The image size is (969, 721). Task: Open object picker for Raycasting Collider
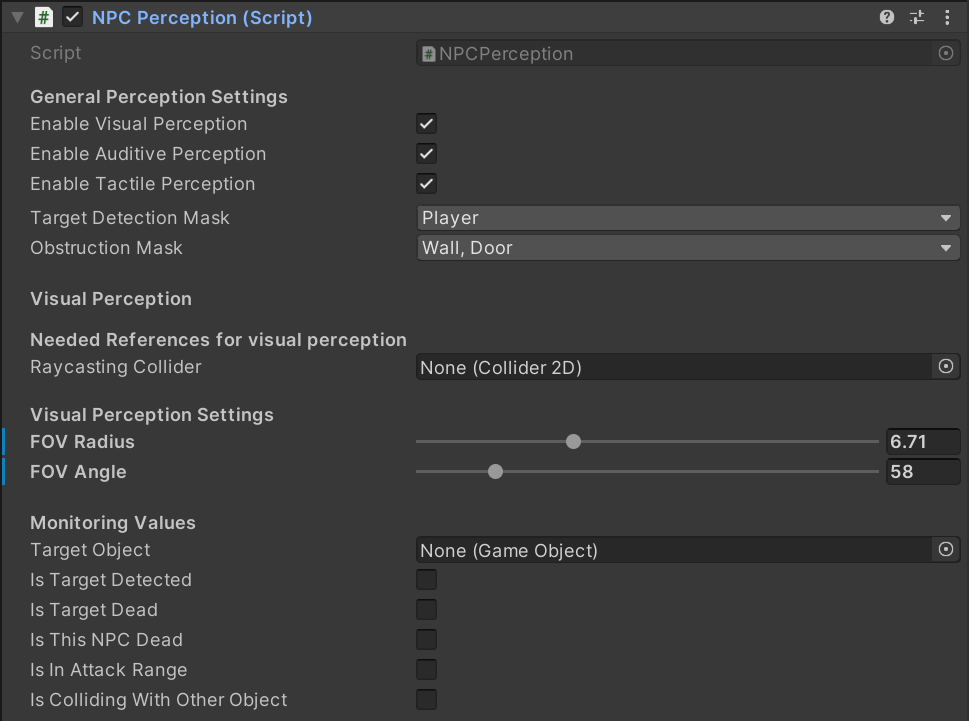tap(946, 367)
